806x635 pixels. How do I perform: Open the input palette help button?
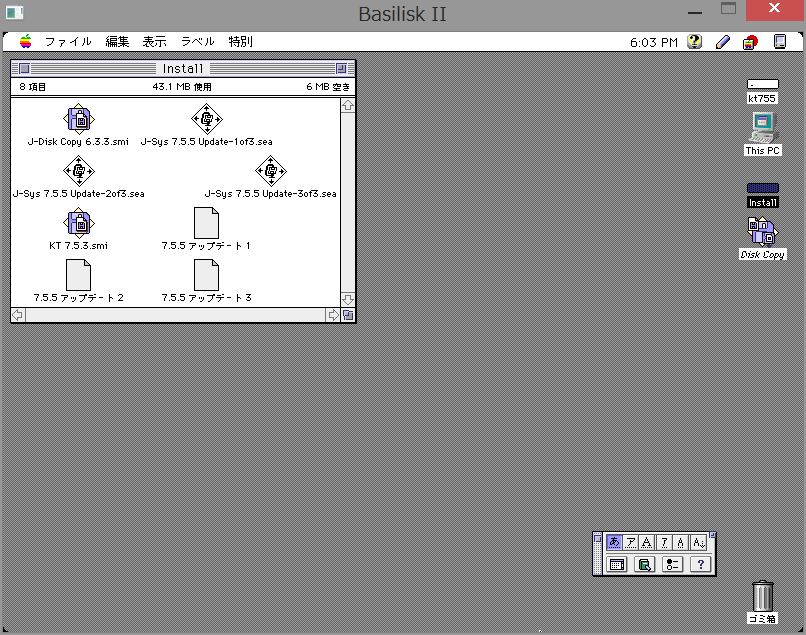(700, 565)
